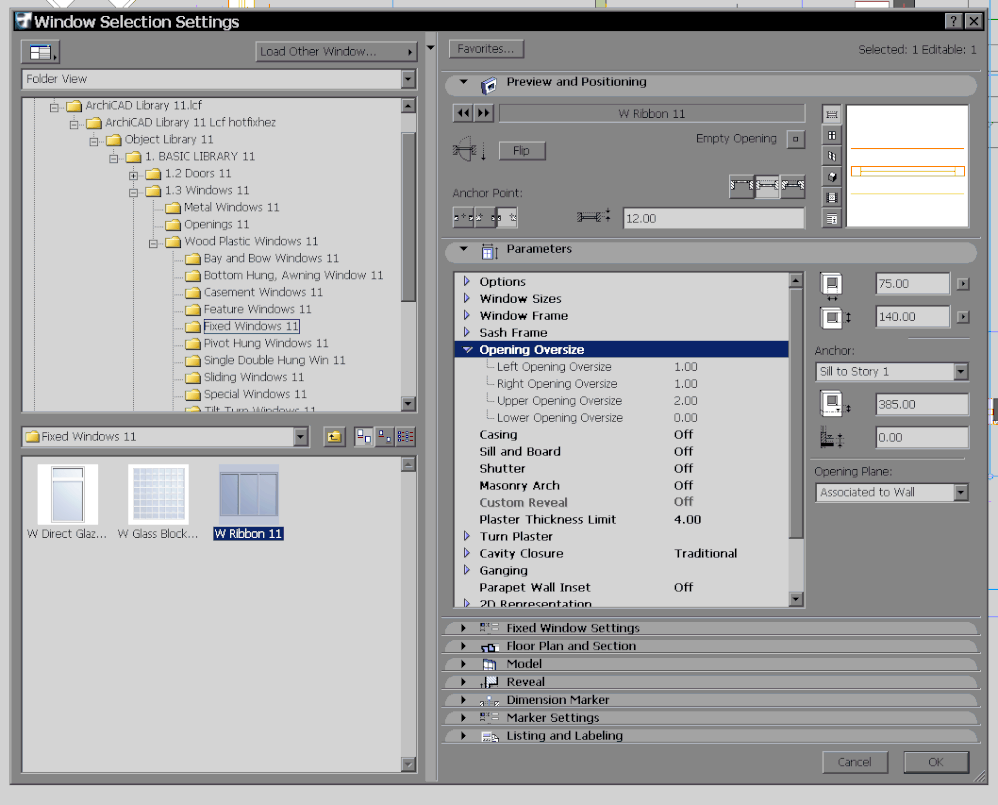Collapse the 1.3 Windows 11 tree node

point(133,191)
